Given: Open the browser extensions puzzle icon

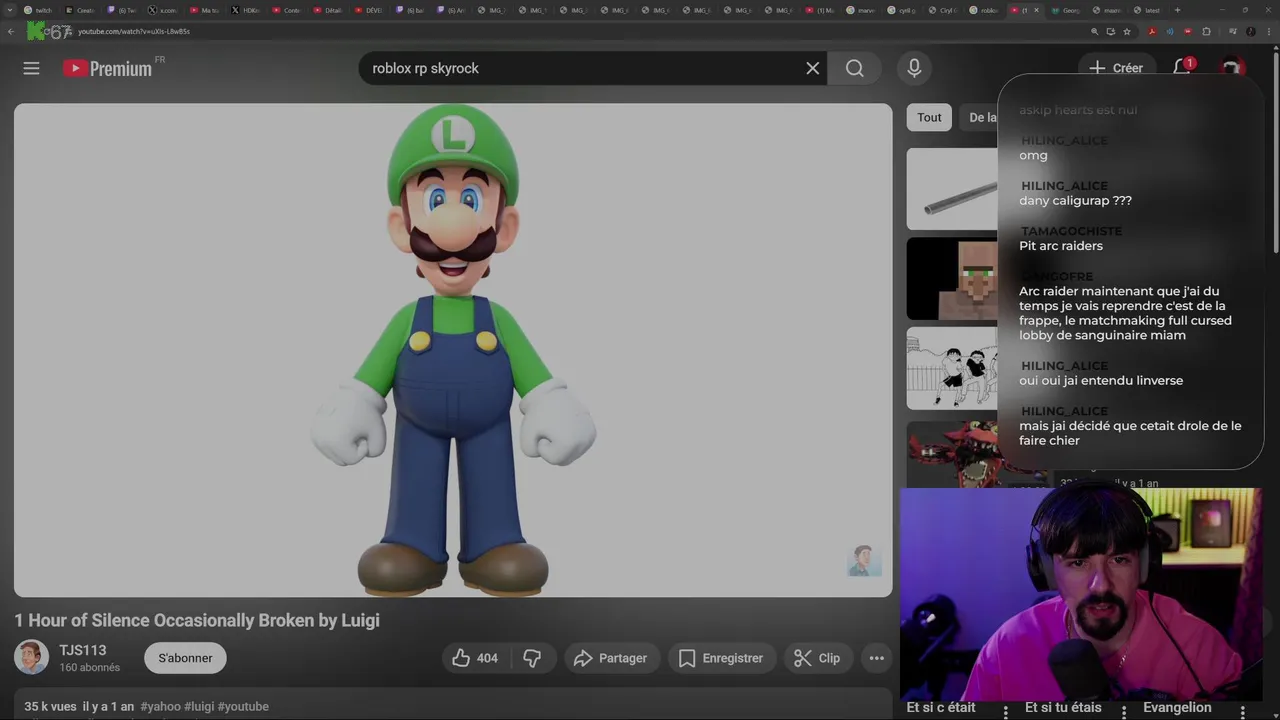Looking at the screenshot, I should (1206, 31).
